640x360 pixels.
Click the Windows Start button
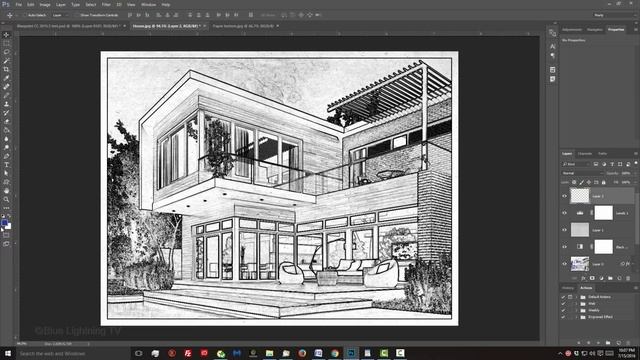click(x=8, y=353)
